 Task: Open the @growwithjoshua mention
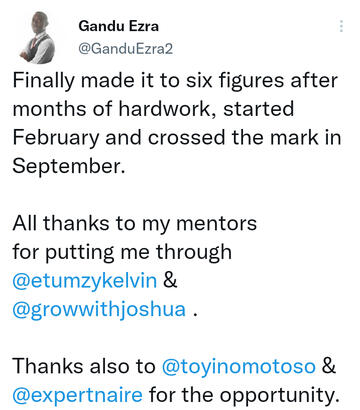pyautogui.click(x=99, y=309)
